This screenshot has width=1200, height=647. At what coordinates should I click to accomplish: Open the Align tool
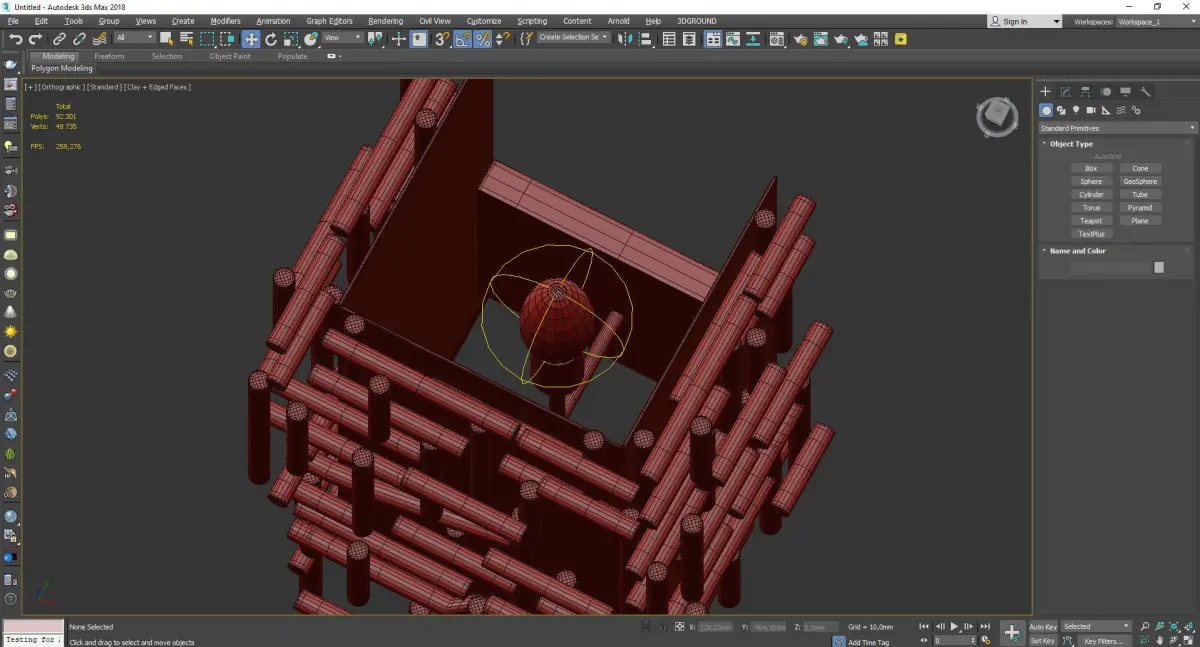pos(646,39)
